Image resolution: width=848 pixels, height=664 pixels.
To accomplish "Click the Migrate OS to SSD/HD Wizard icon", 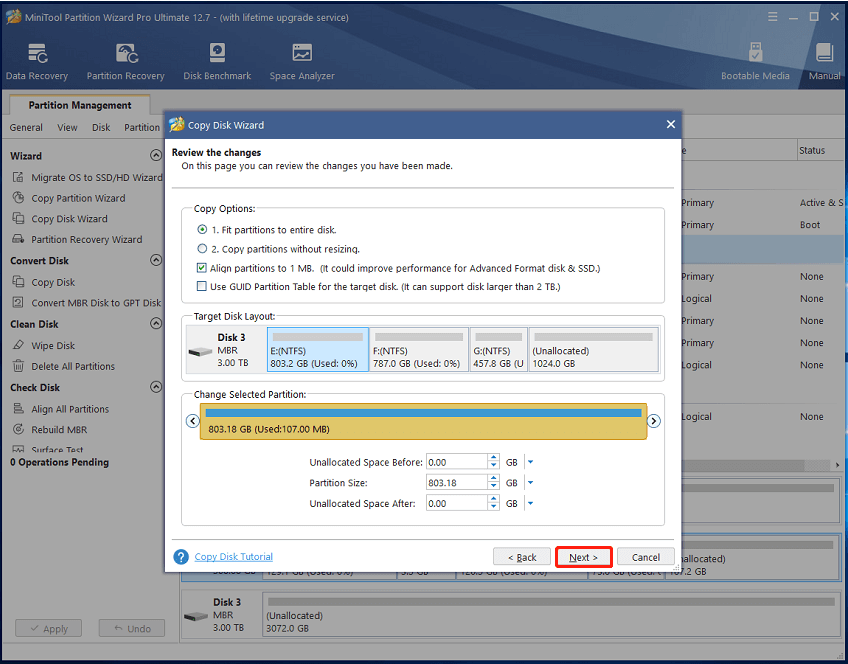I will tap(18, 177).
